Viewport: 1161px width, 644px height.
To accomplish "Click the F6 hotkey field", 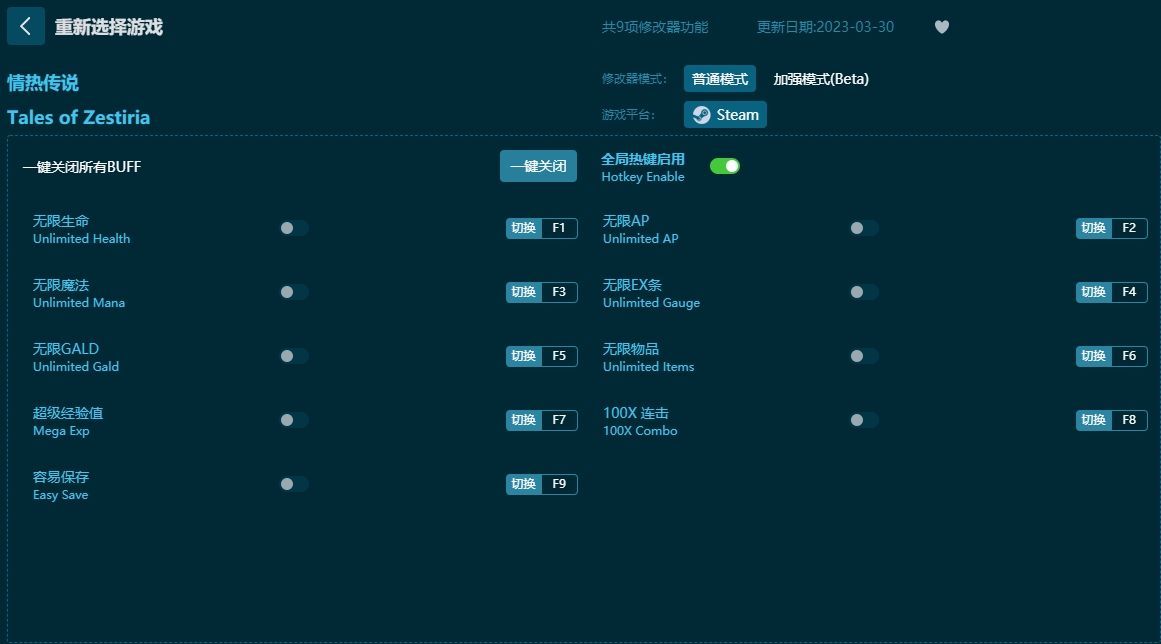I will click(1129, 356).
